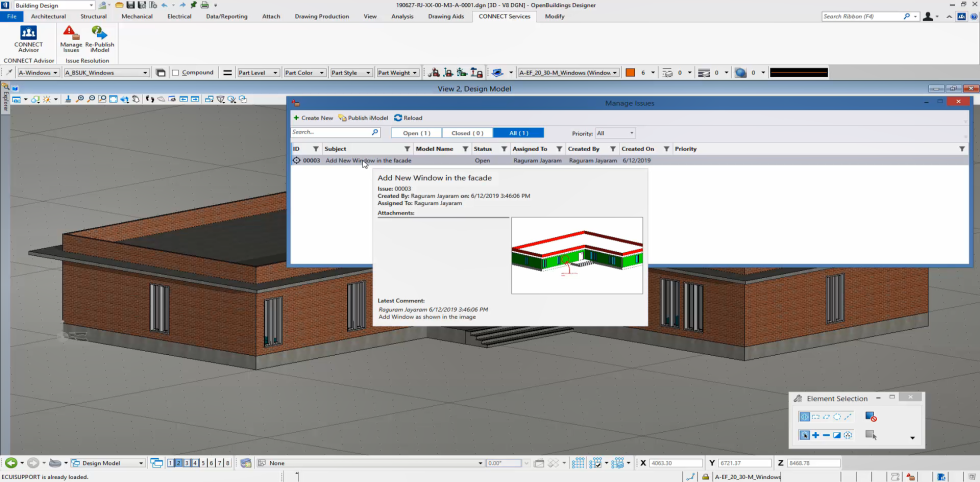Open the Priority filter dropdown

(x=616, y=133)
